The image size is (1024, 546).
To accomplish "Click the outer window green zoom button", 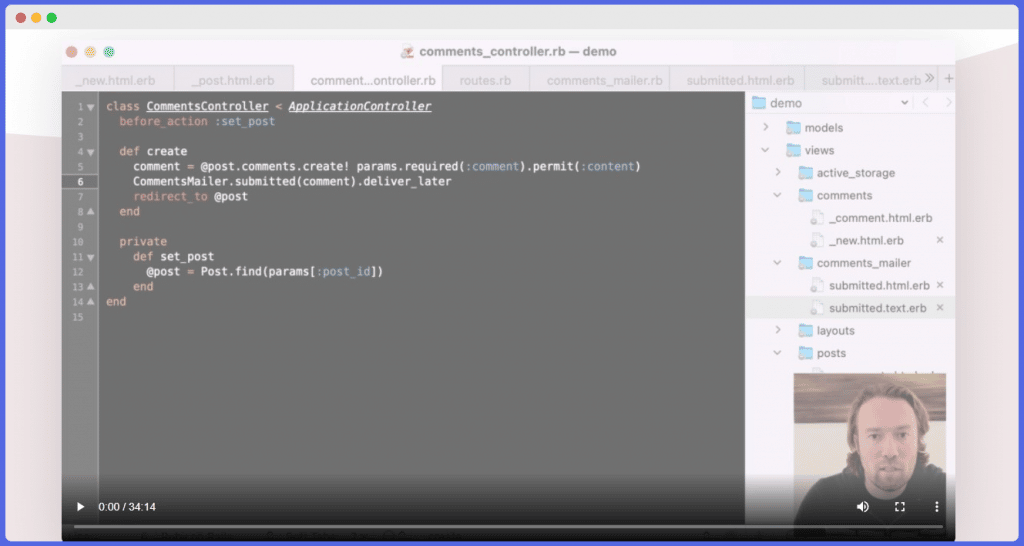I will pyautogui.click(x=52, y=18).
